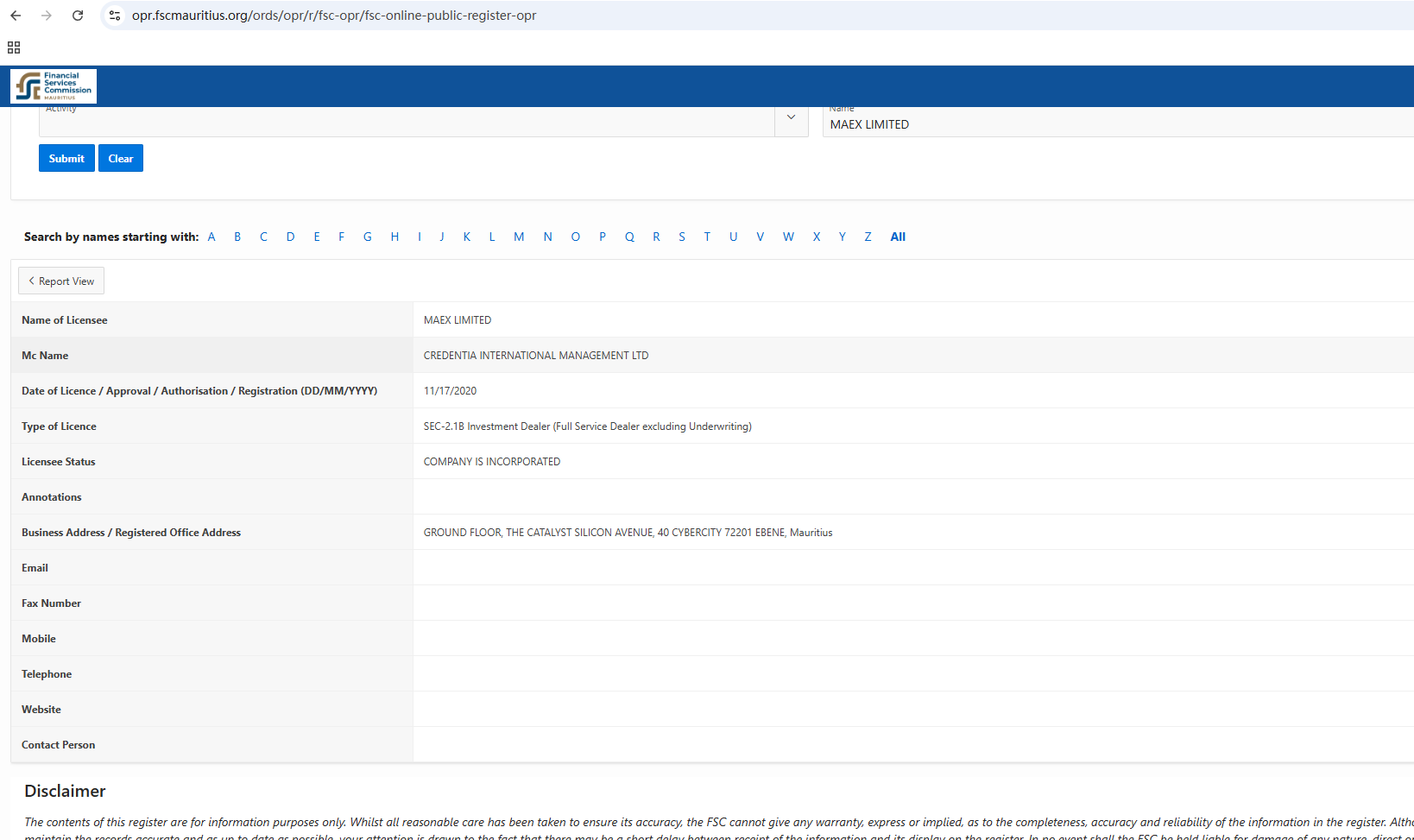Screen dimensions: 1414x840
Task: Click the browser address bar URL
Action: pos(334,16)
